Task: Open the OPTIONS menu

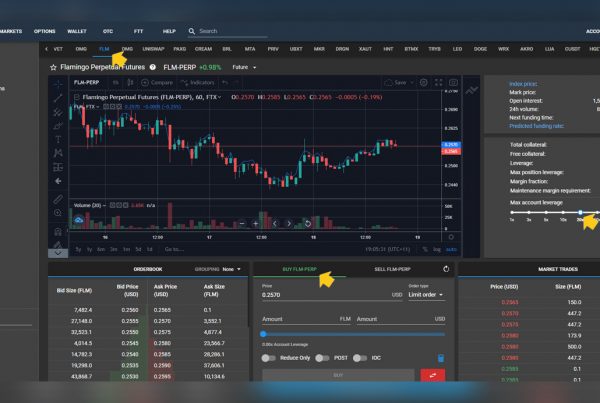Action: pyautogui.click(x=44, y=31)
